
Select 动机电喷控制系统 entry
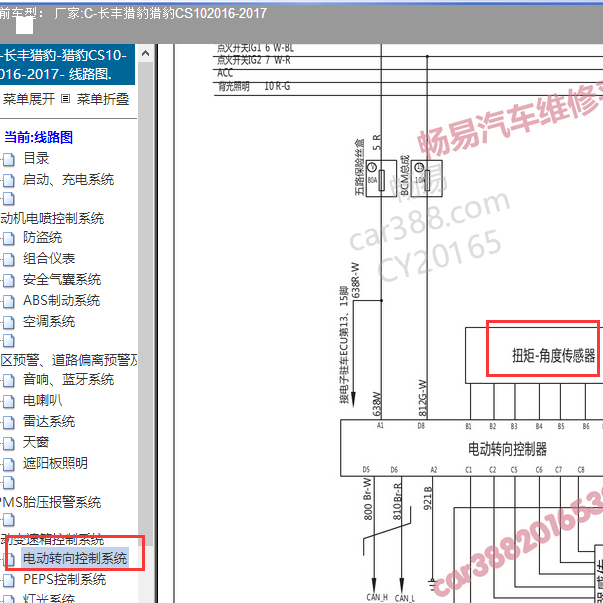52,218
